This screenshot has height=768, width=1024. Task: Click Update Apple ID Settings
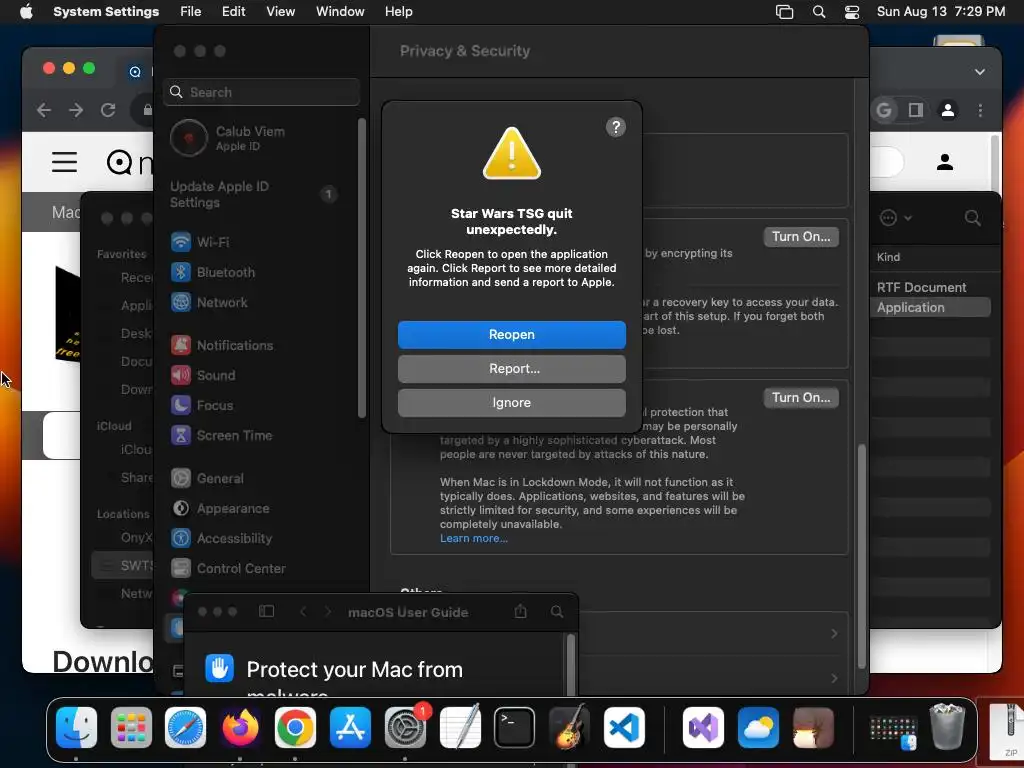click(253, 195)
